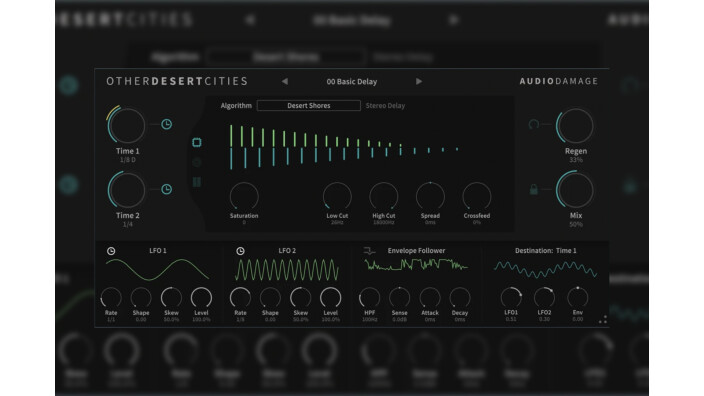Click the LFO 2 waveform display
Viewport: 704px width, 396px height.
(286, 270)
